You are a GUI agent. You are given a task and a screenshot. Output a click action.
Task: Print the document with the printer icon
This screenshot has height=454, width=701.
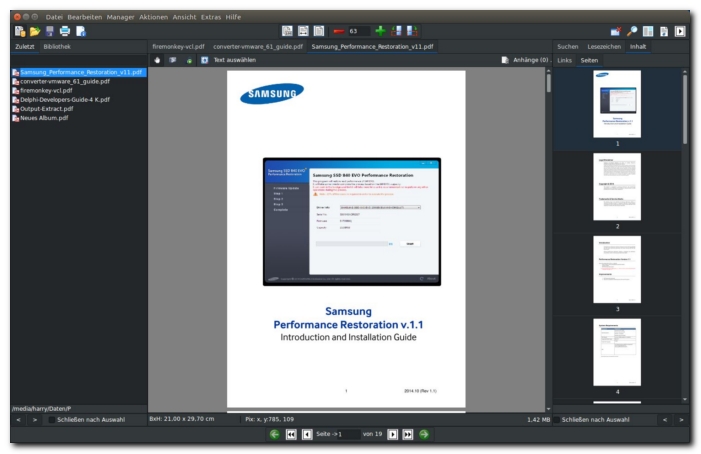pos(65,31)
